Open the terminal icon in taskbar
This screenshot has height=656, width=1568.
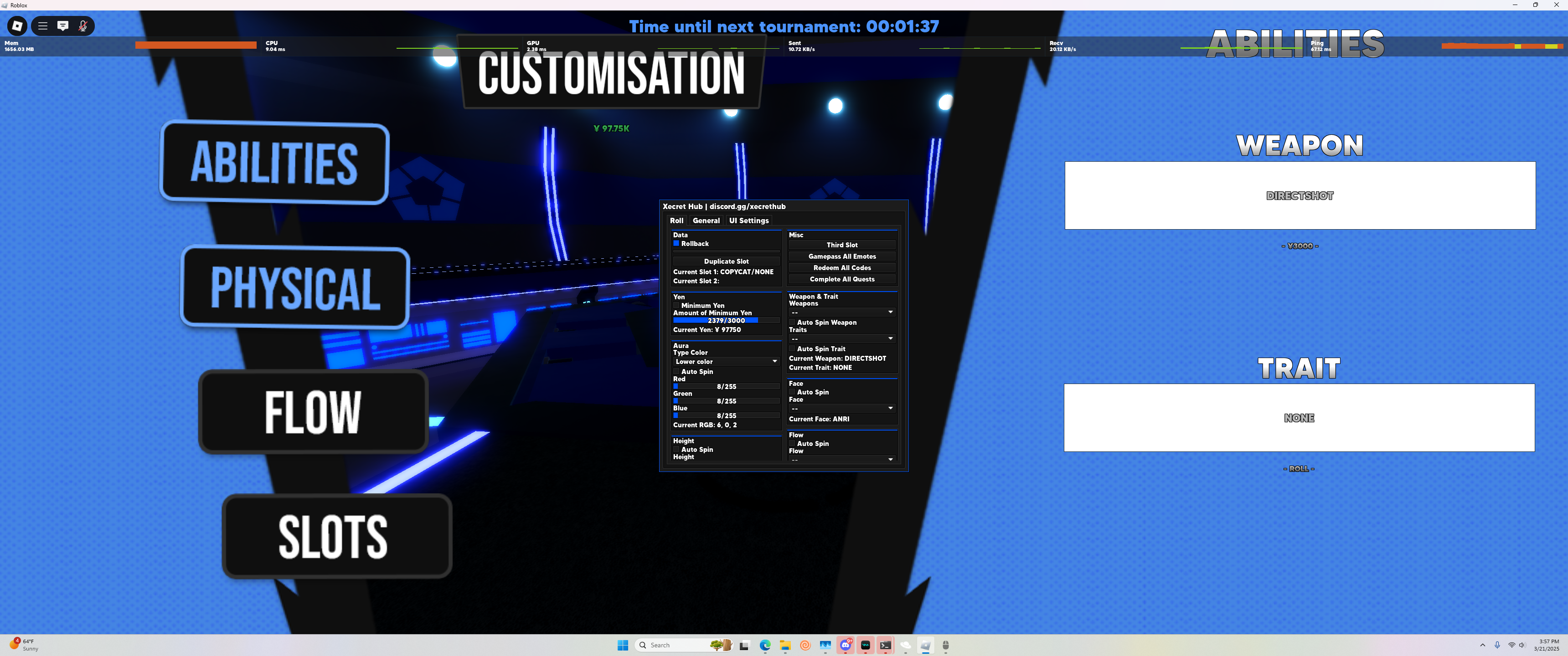click(x=886, y=645)
